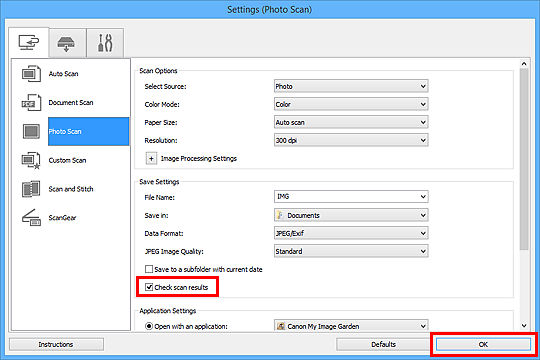Click the Settings (Photo Scan) title text
Image resolution: width=540 pixels, height=360 pixels.
click(269, 9)
